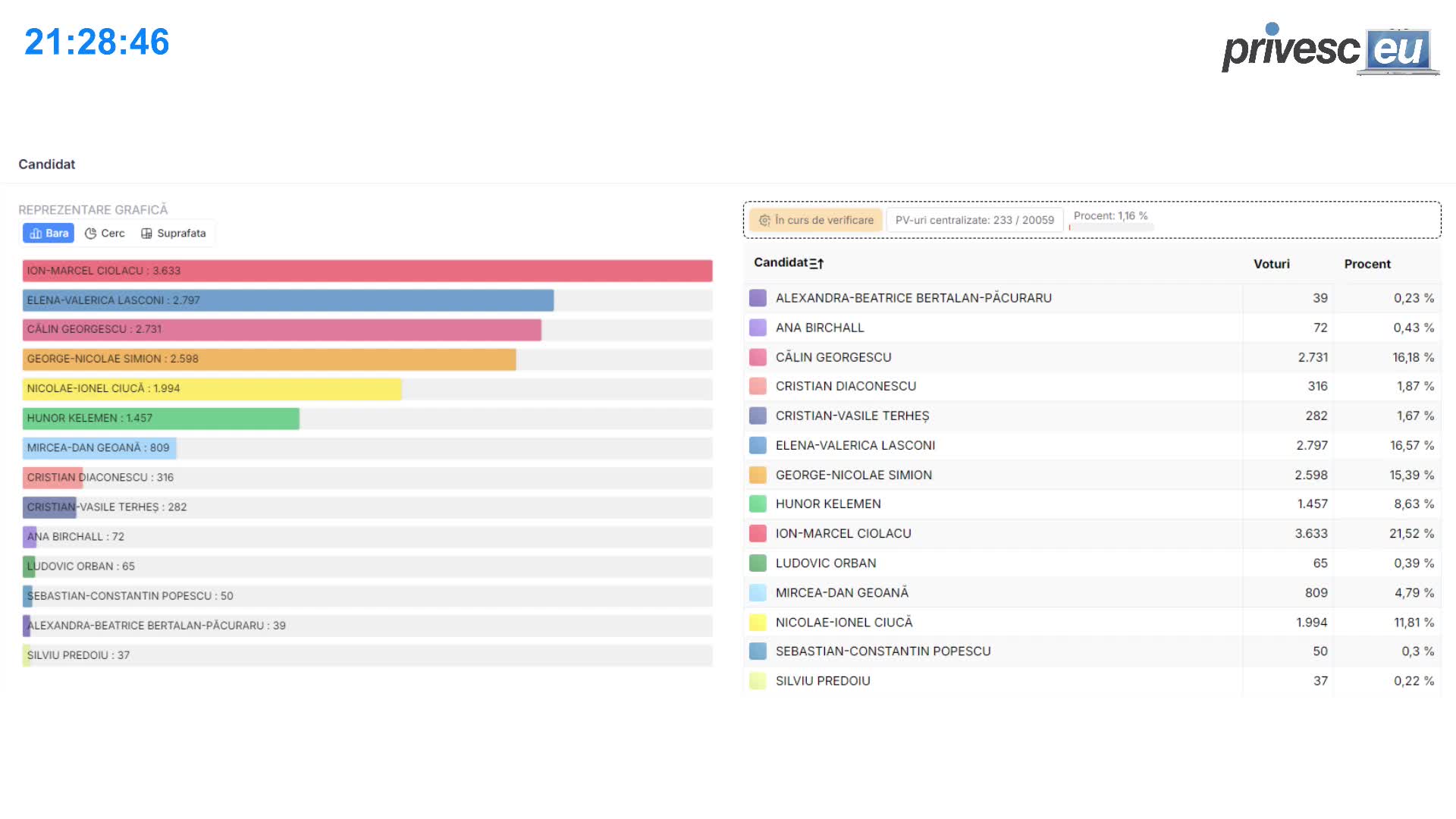Click Ludovic Orban color swatch
This screenshot has height=819, width=1456.
[758, 563]
